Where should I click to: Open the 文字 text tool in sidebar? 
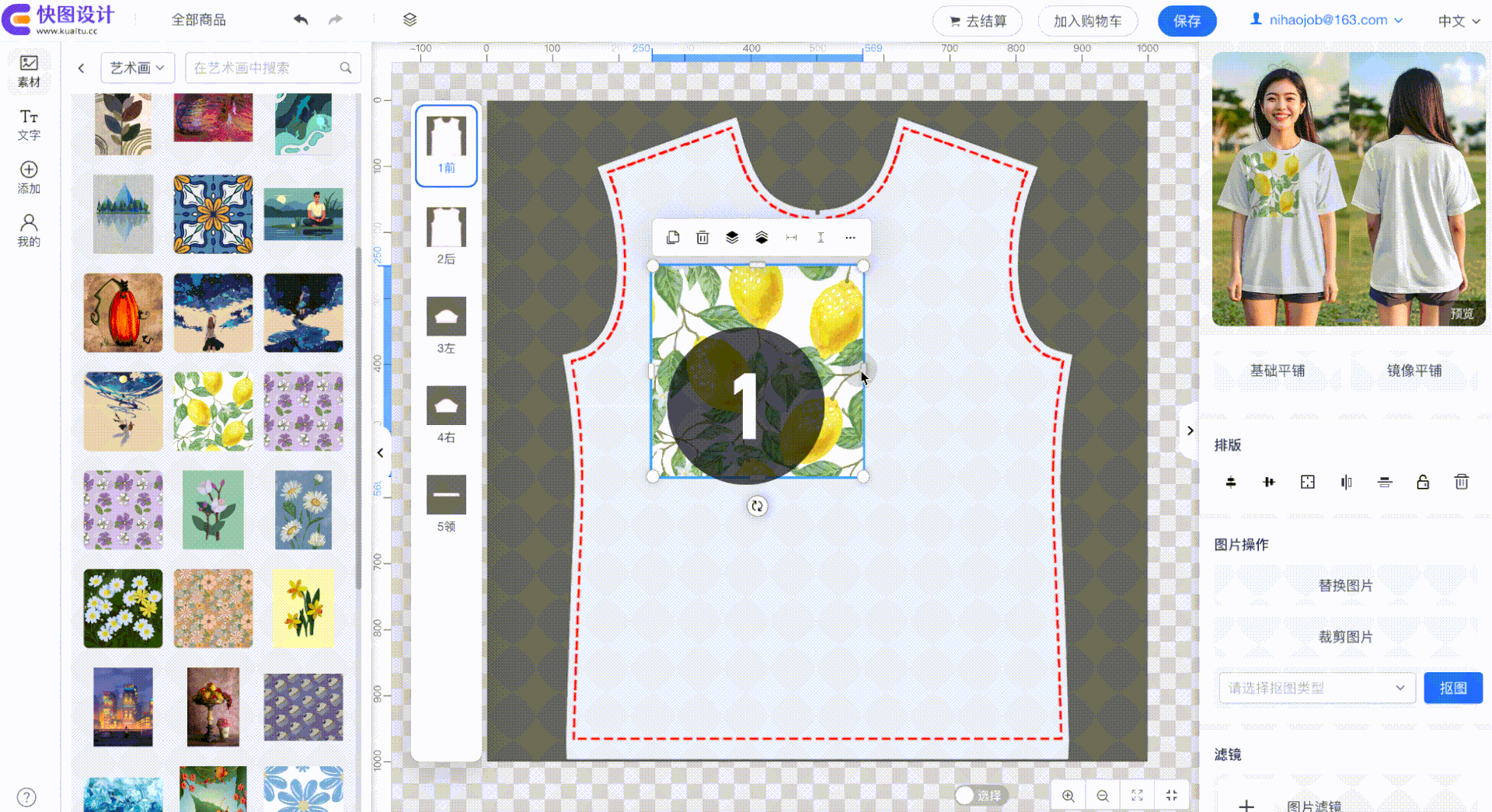point(29,124)
